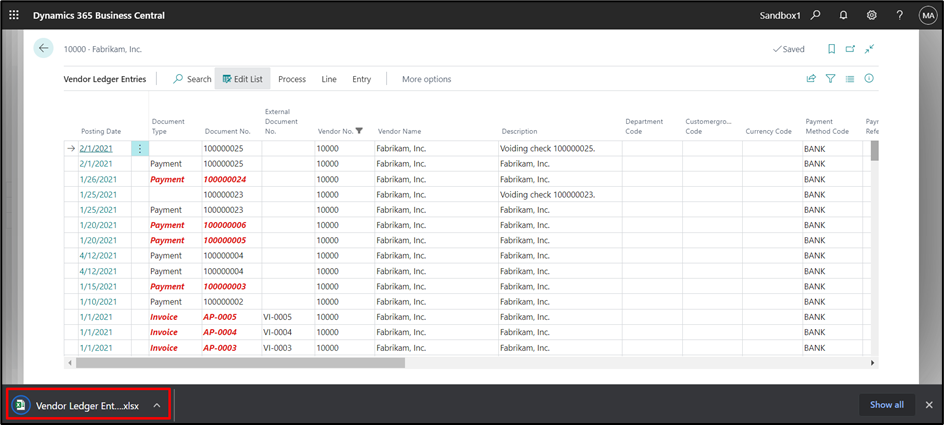
Task: Select invoice AP-0005
Action: click(x=220, y=317)
